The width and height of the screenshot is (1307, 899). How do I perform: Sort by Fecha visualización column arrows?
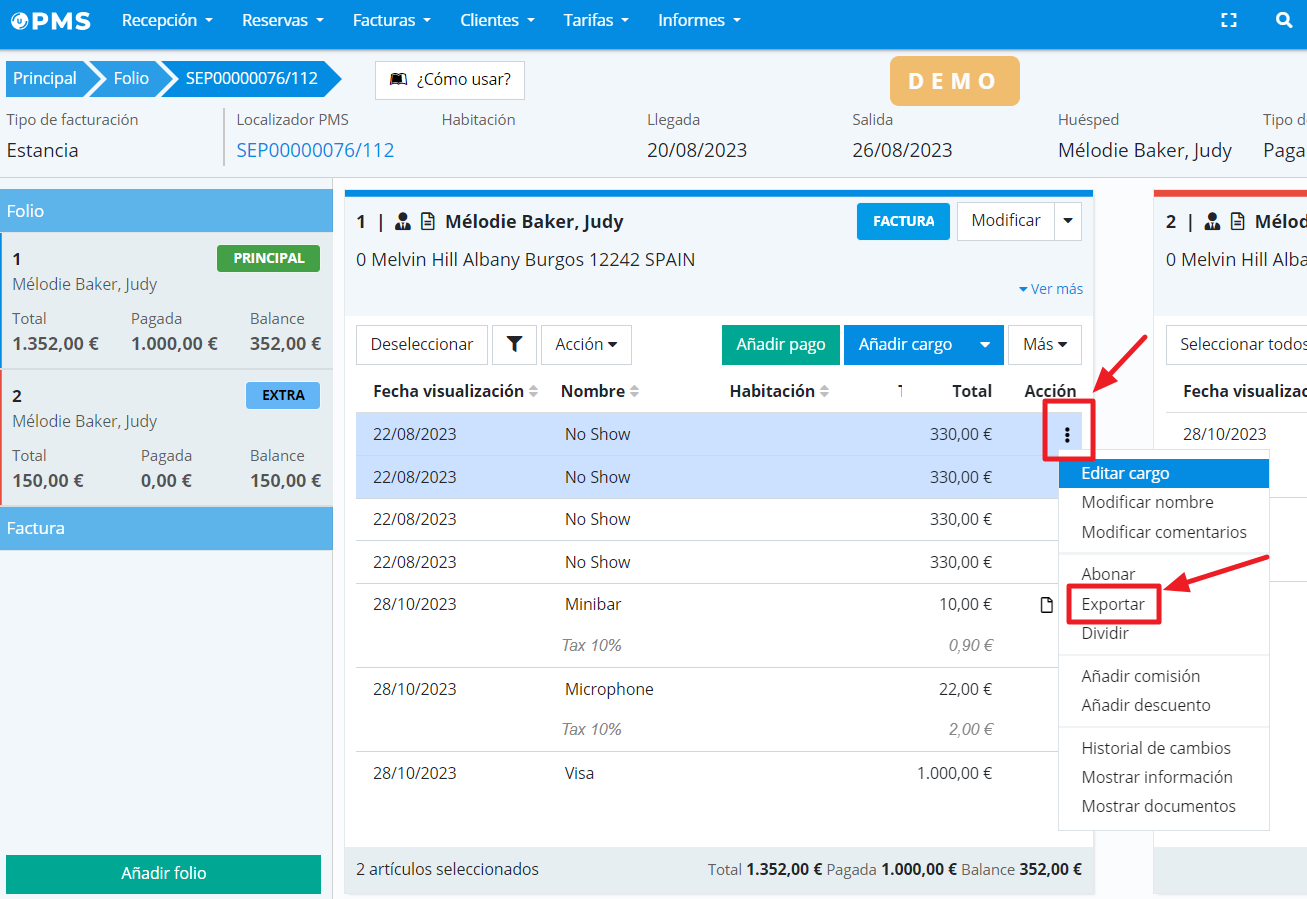coord(533,391)
